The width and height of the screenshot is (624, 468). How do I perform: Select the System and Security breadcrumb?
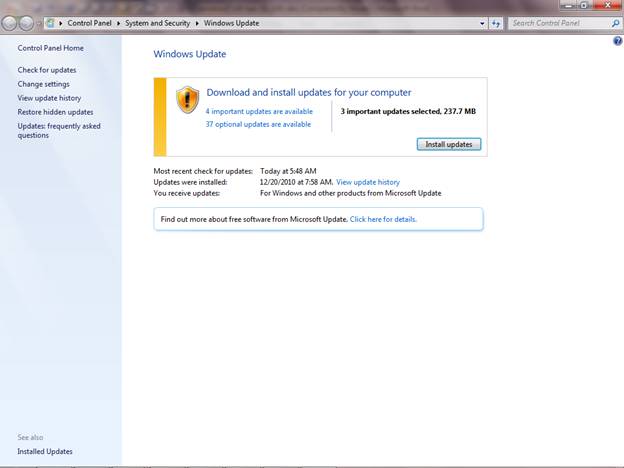[157, 23]
